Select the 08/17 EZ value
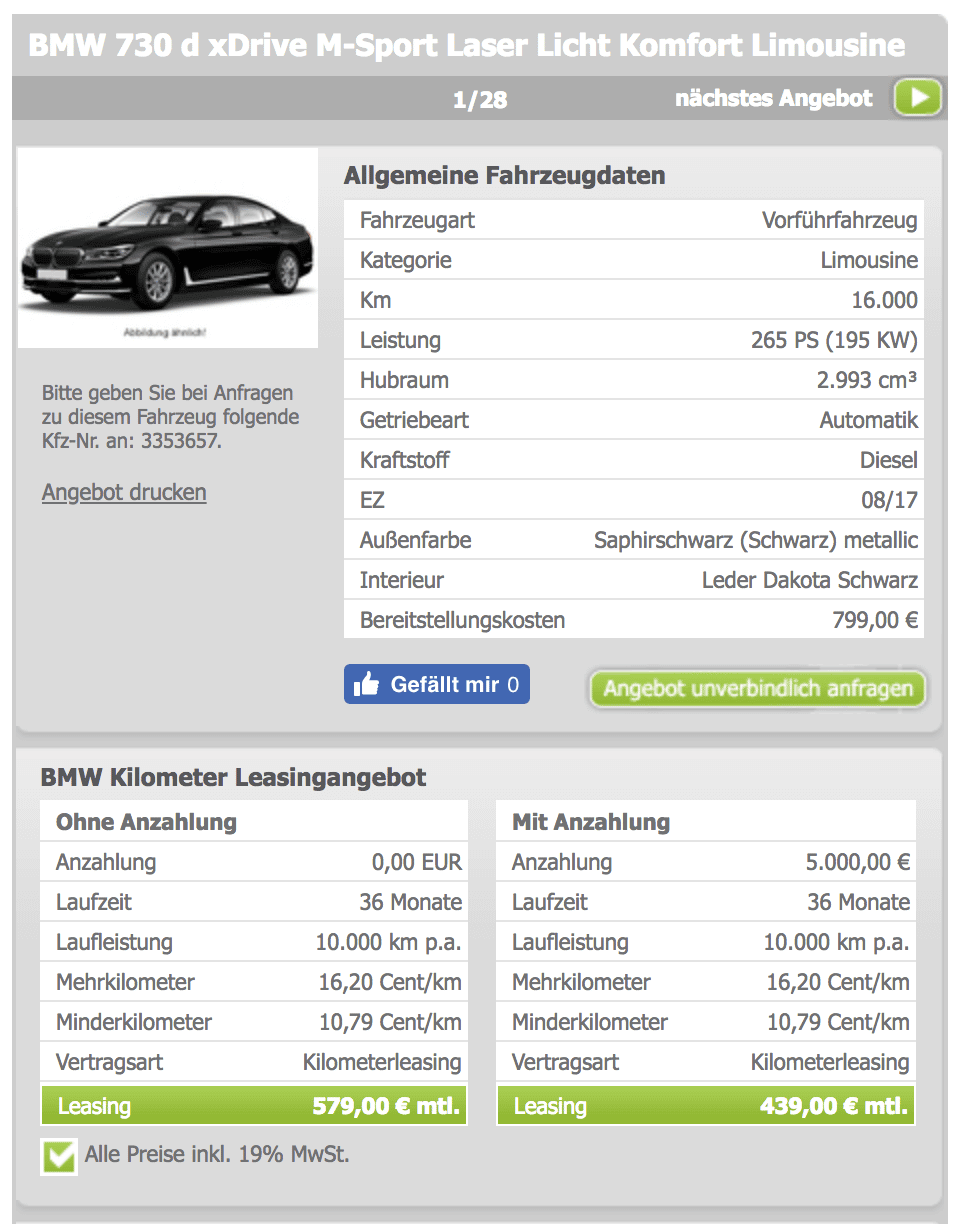The width and height of the screenshot is (954, 1224). [x=890, y=500]
